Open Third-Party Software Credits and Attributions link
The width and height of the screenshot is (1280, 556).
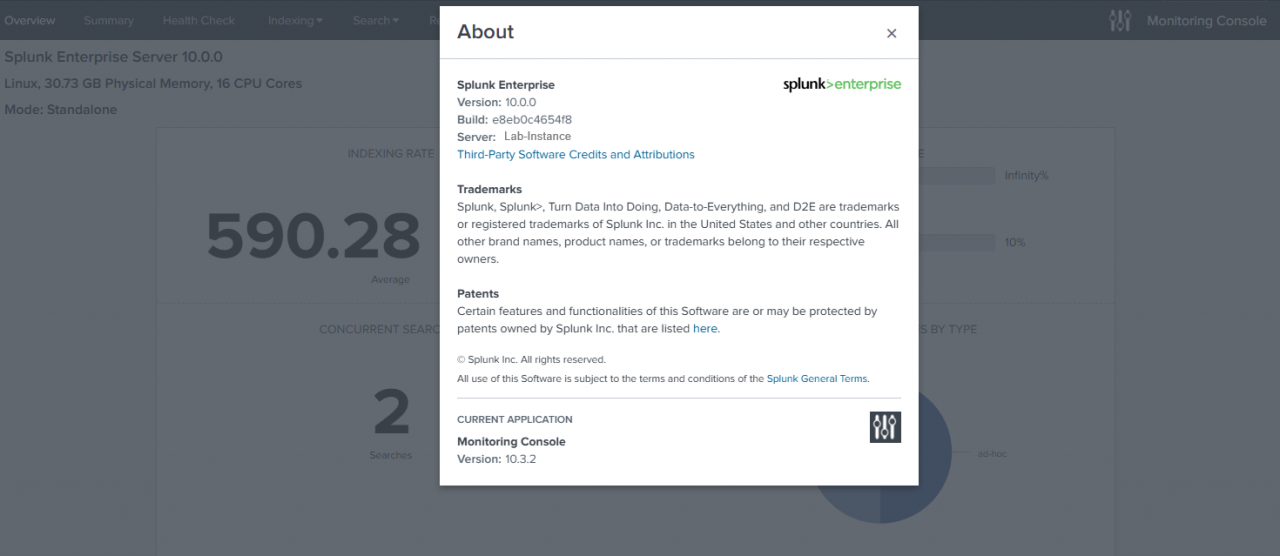click(x=575, y=154)
